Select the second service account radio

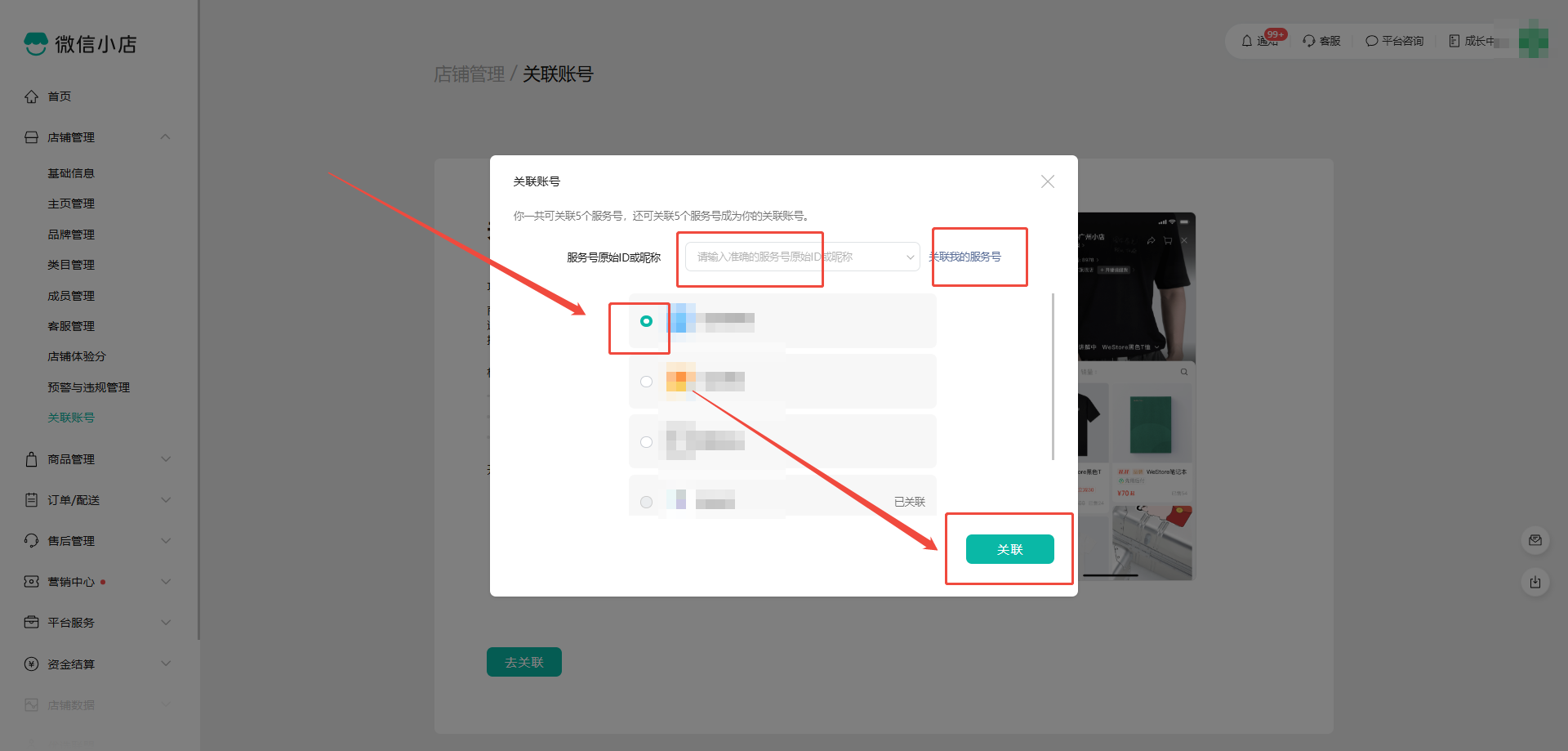(646, 382)
